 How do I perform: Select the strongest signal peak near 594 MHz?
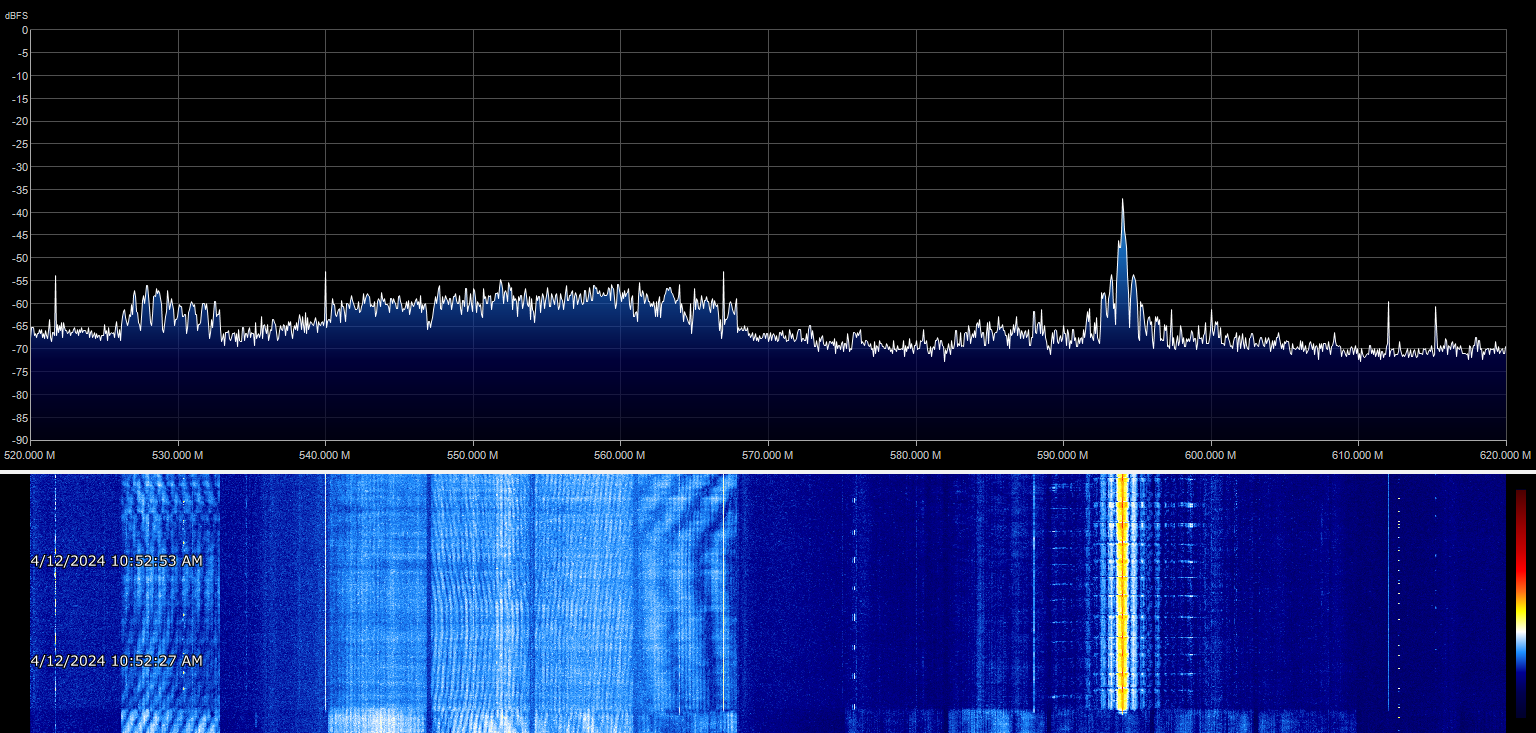coord(1122,200)
